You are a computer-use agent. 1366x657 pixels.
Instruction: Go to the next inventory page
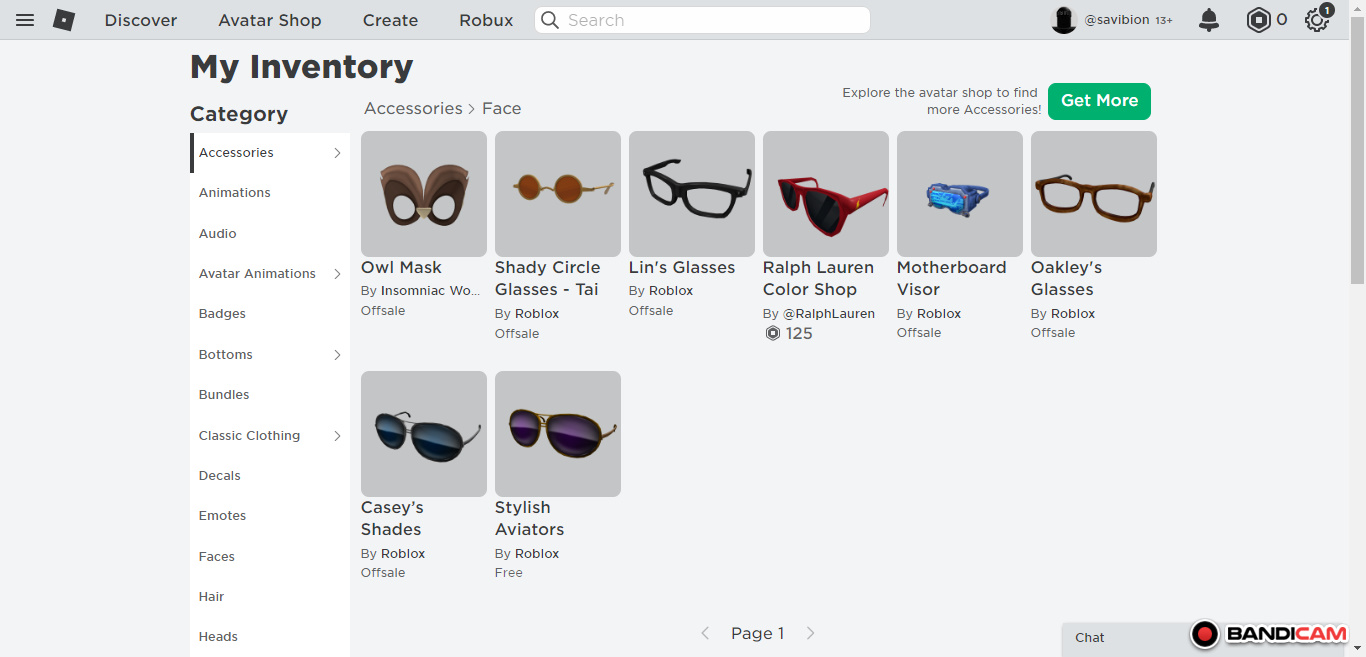click(x=811, y=633)
